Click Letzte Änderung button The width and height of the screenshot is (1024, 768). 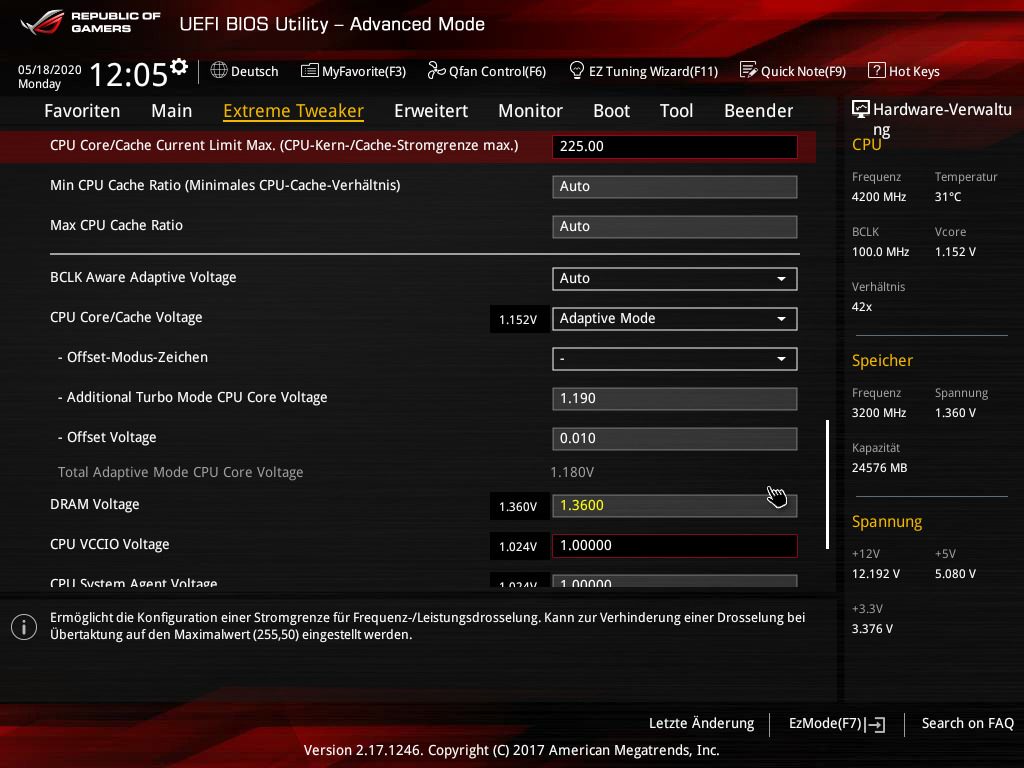(701, 724)
